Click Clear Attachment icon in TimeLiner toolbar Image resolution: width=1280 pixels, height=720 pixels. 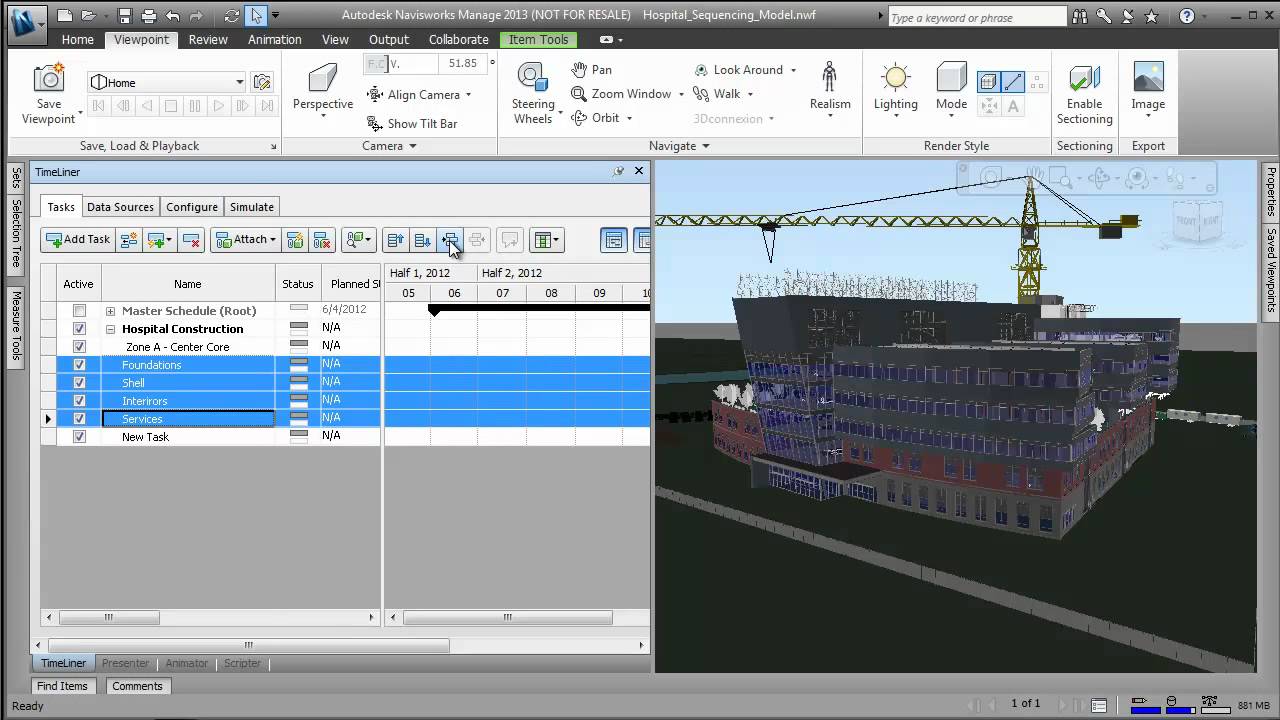(322, 240)
